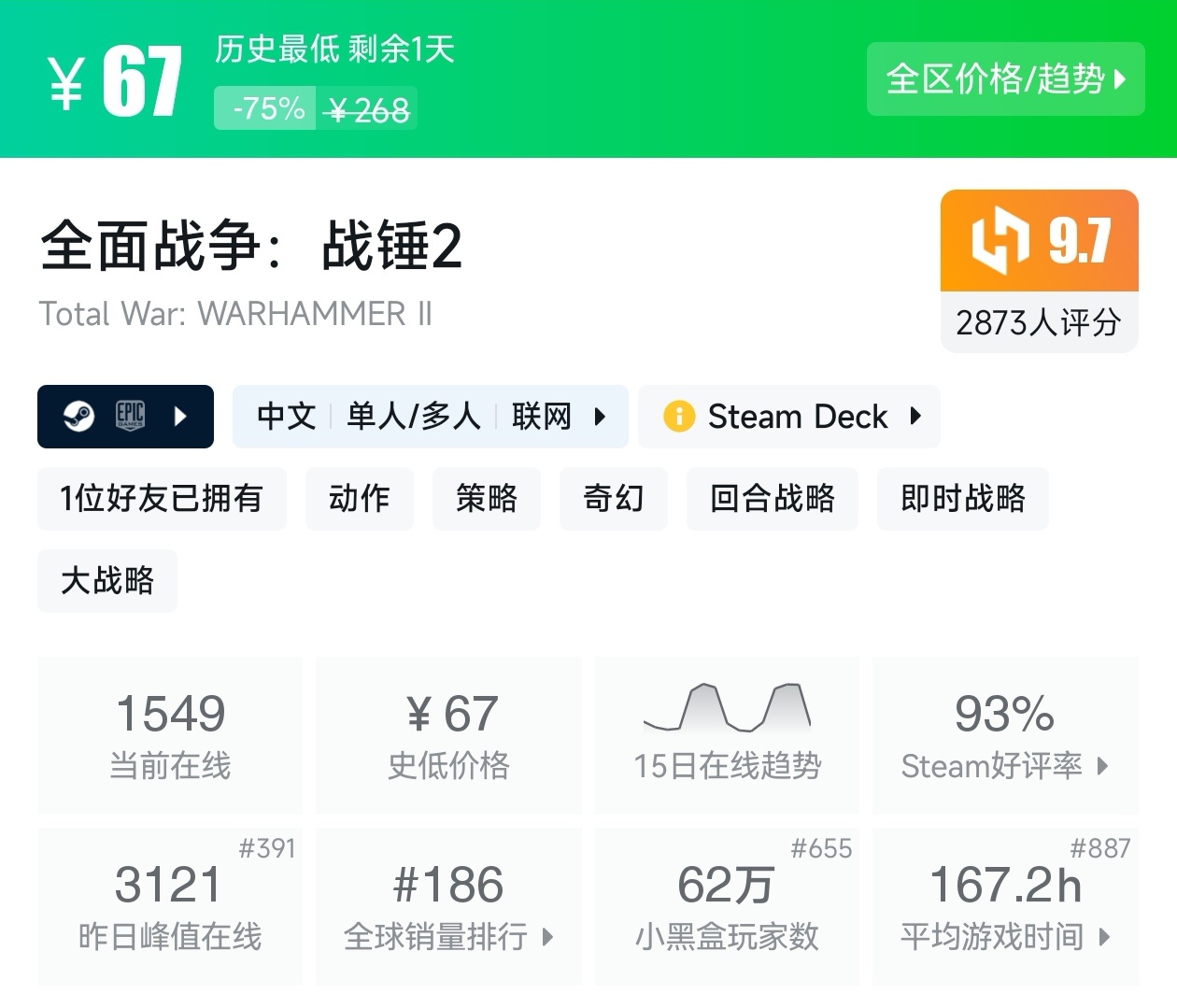View the 15-day online trend sparkline
This screenshot has width=1177, height=1008.
point(727,708)
